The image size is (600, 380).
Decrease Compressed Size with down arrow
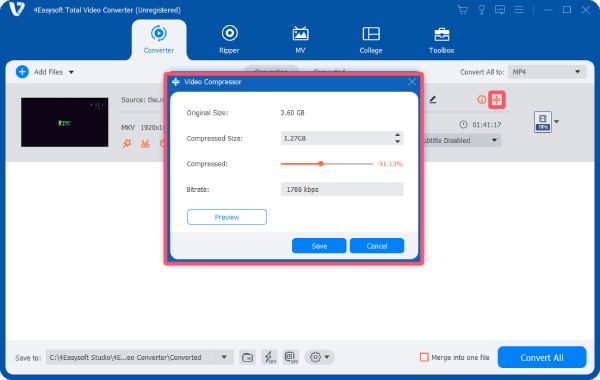click(x=398, y=142)
